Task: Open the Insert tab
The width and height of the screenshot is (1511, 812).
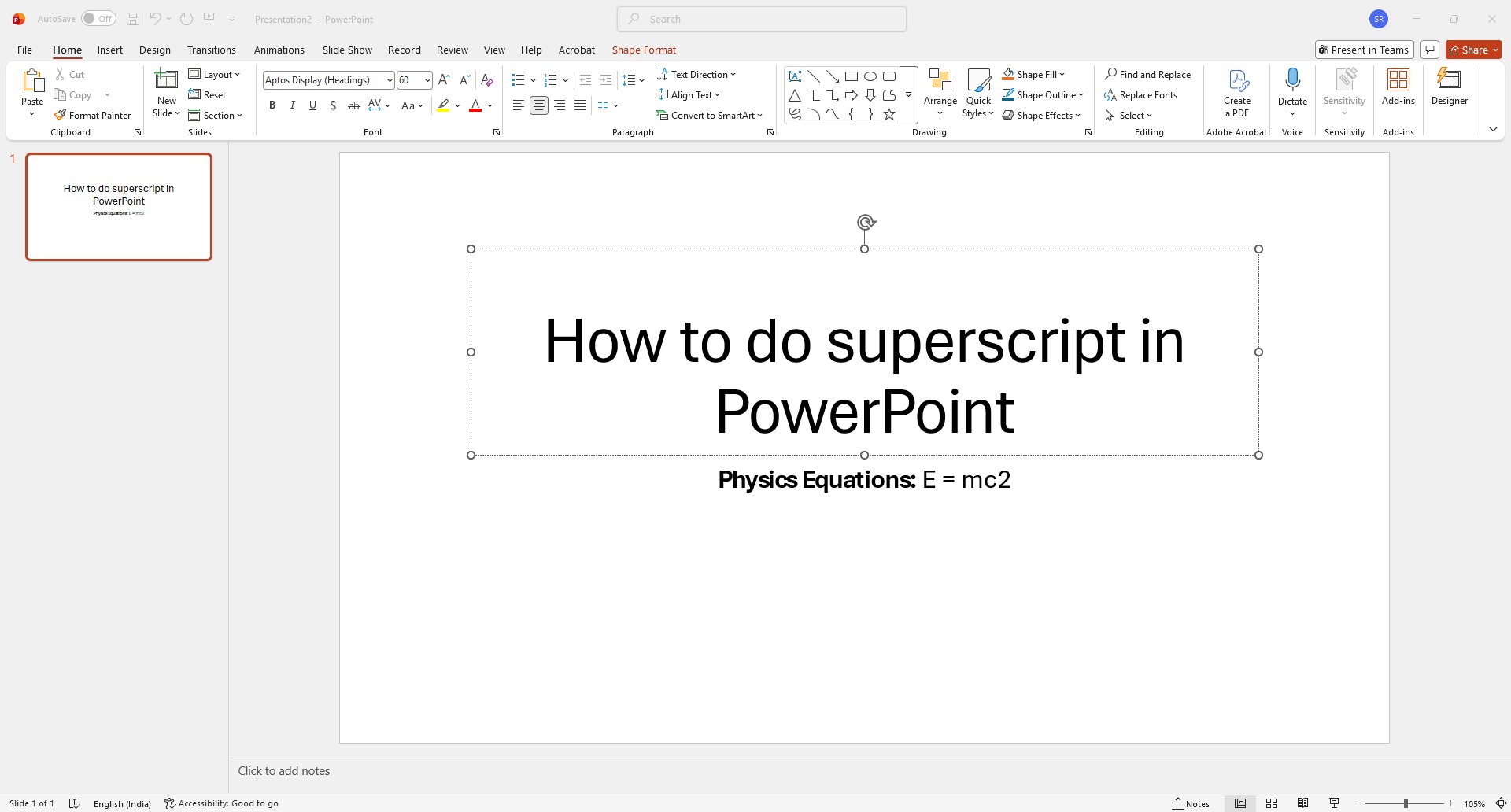Action: (110, 50)
